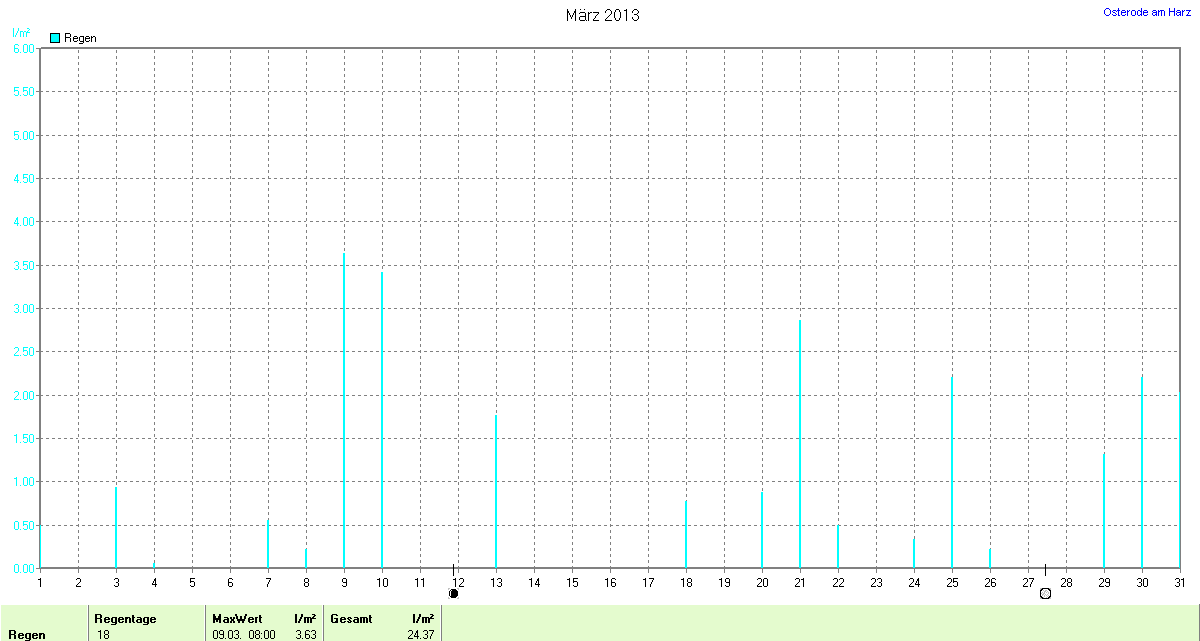Viewport: 1200px width, 641px height.
Task: Click the MaxWert date 09.03. 08:00
Action: [x=244, y=635]
